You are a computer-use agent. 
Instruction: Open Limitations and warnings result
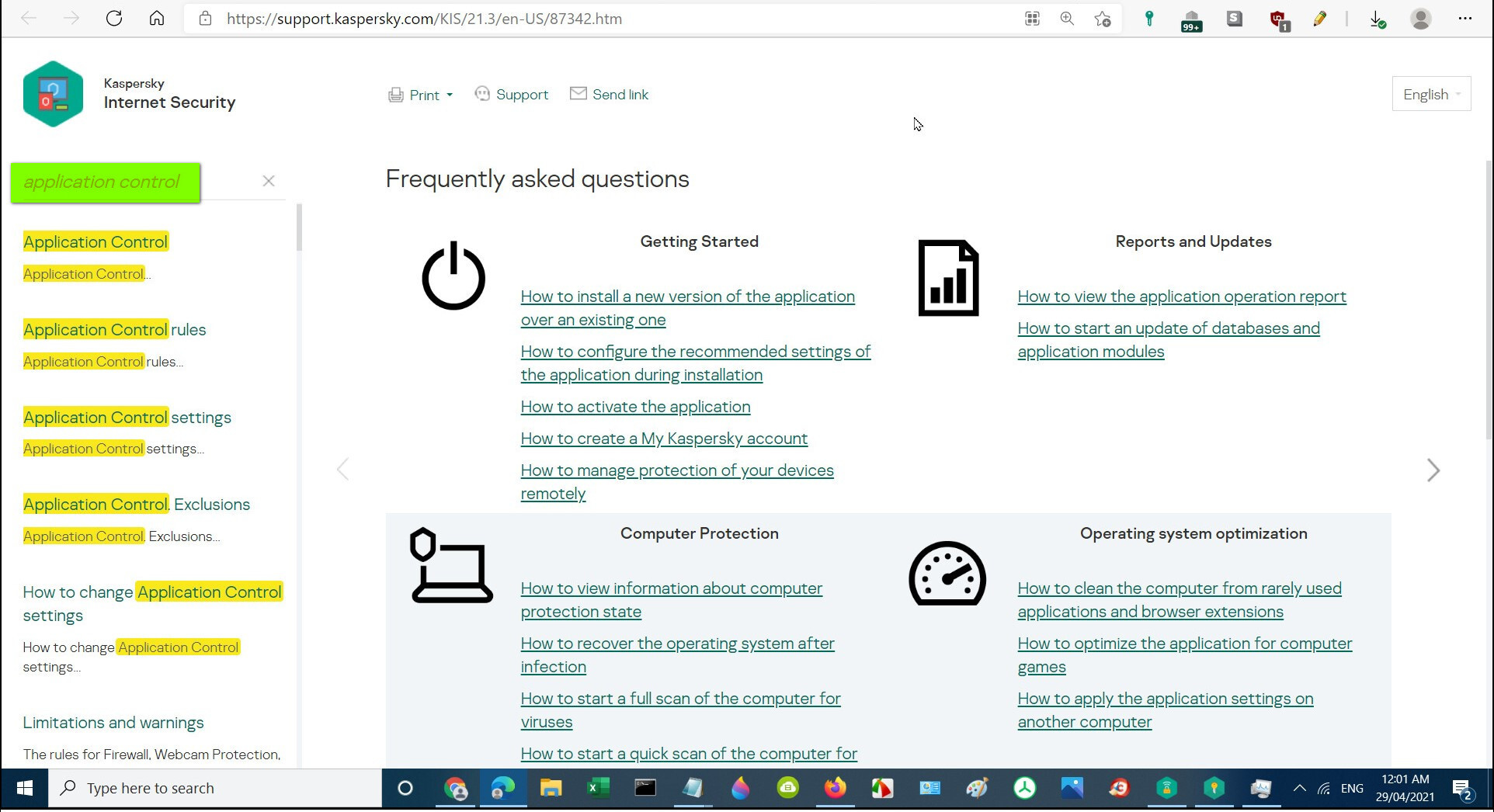(x=113, y=723)
